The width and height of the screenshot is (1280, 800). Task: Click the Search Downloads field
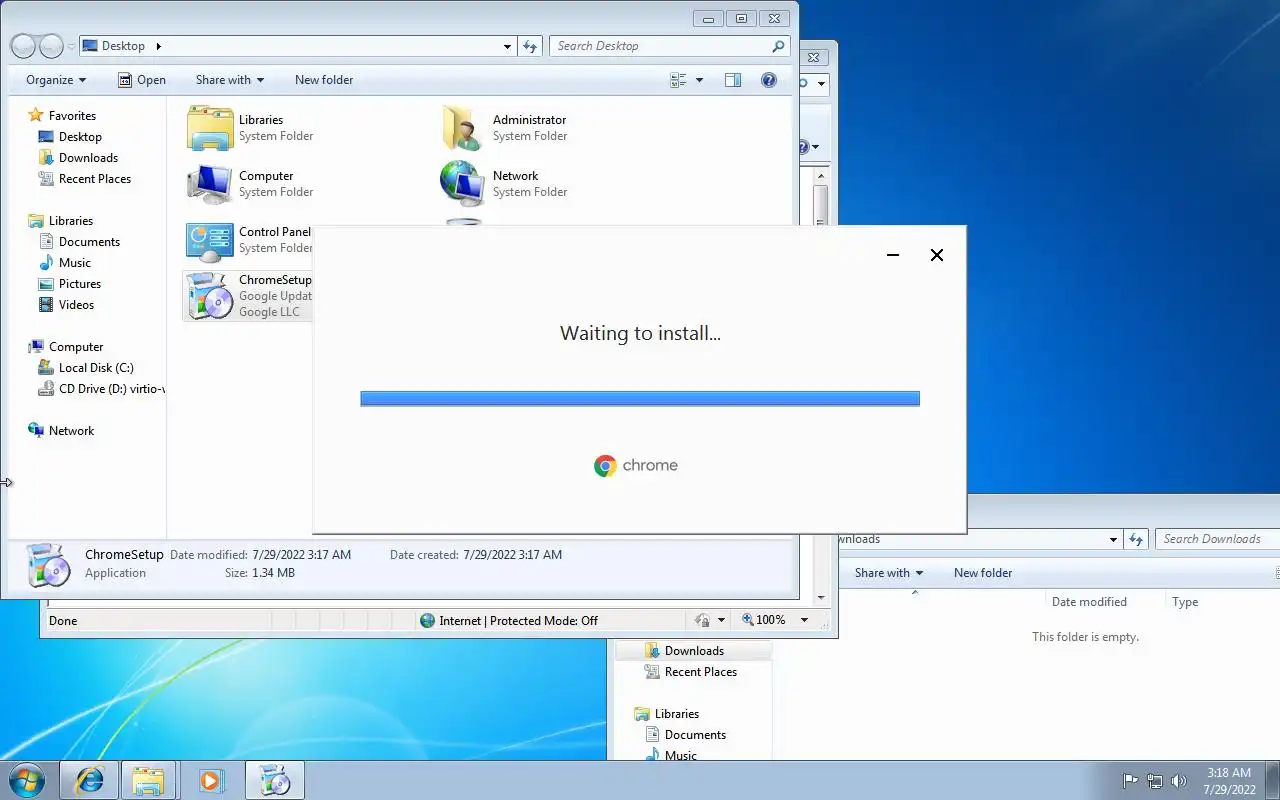pyautogui.click(x=1217, y=539)
